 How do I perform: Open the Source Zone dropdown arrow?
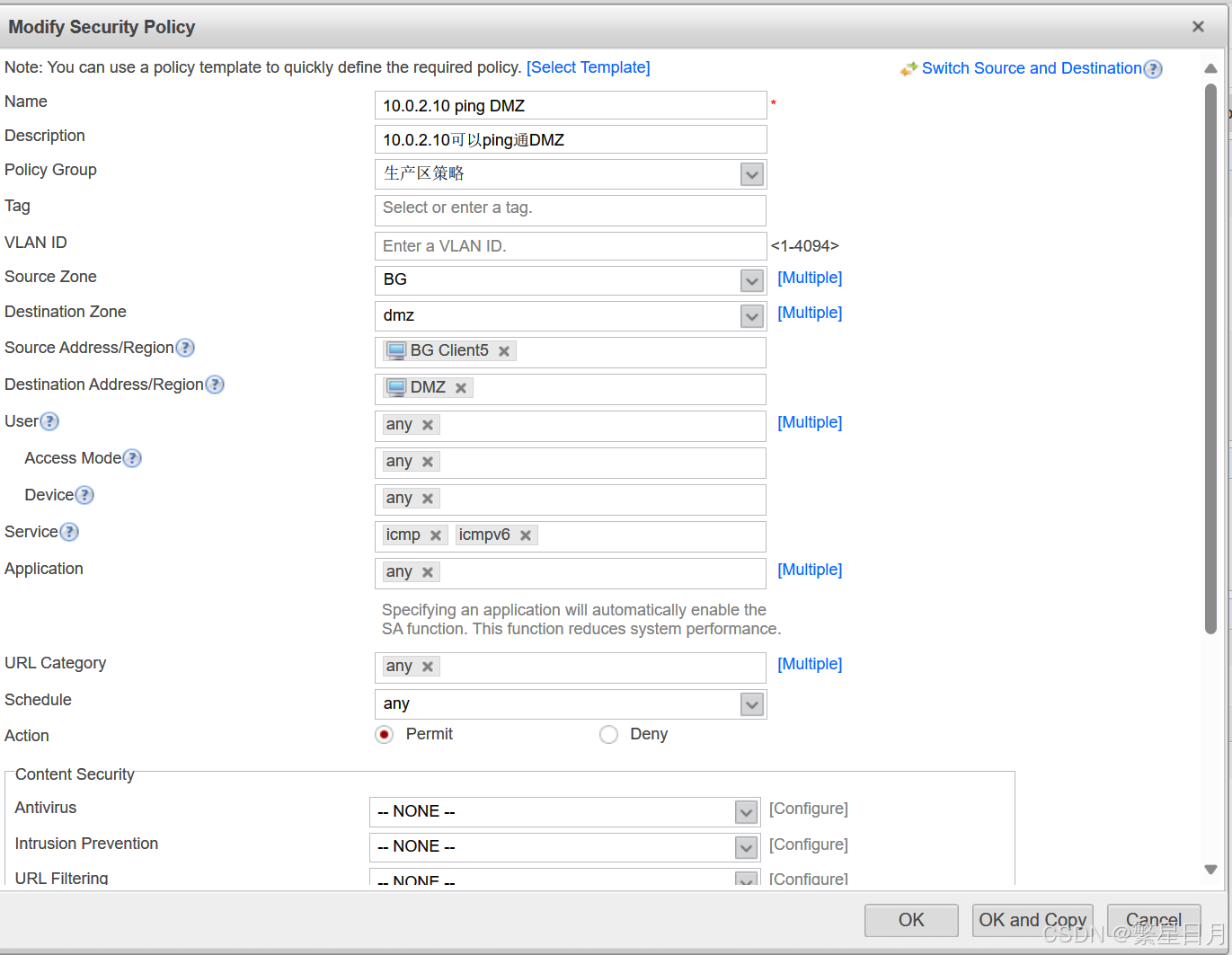(x=752, y=280)
